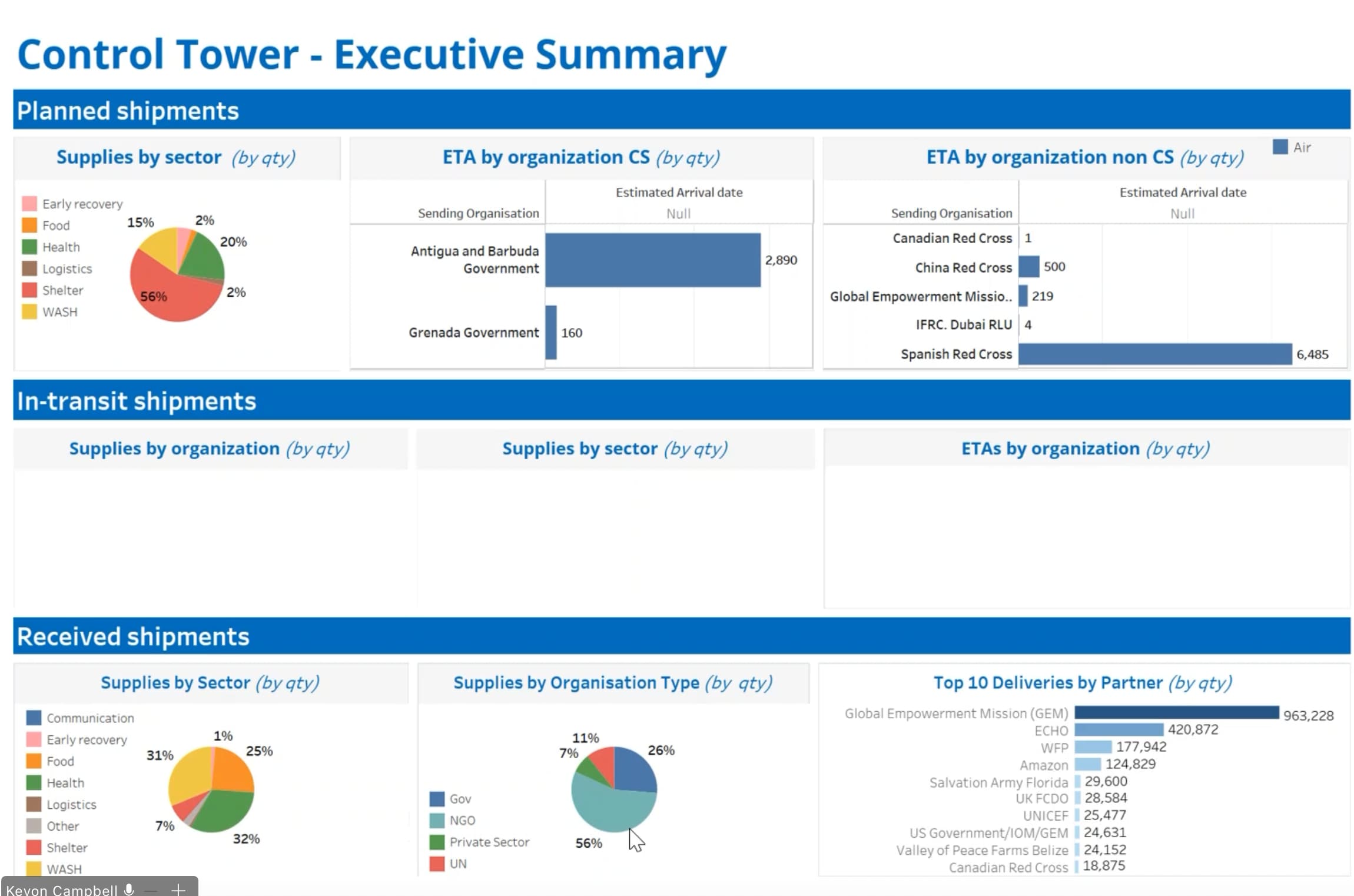Click the microphone icon beside Kevon Campbell
This screenshot has height=896, width=1354.
[x=129, y=890]
